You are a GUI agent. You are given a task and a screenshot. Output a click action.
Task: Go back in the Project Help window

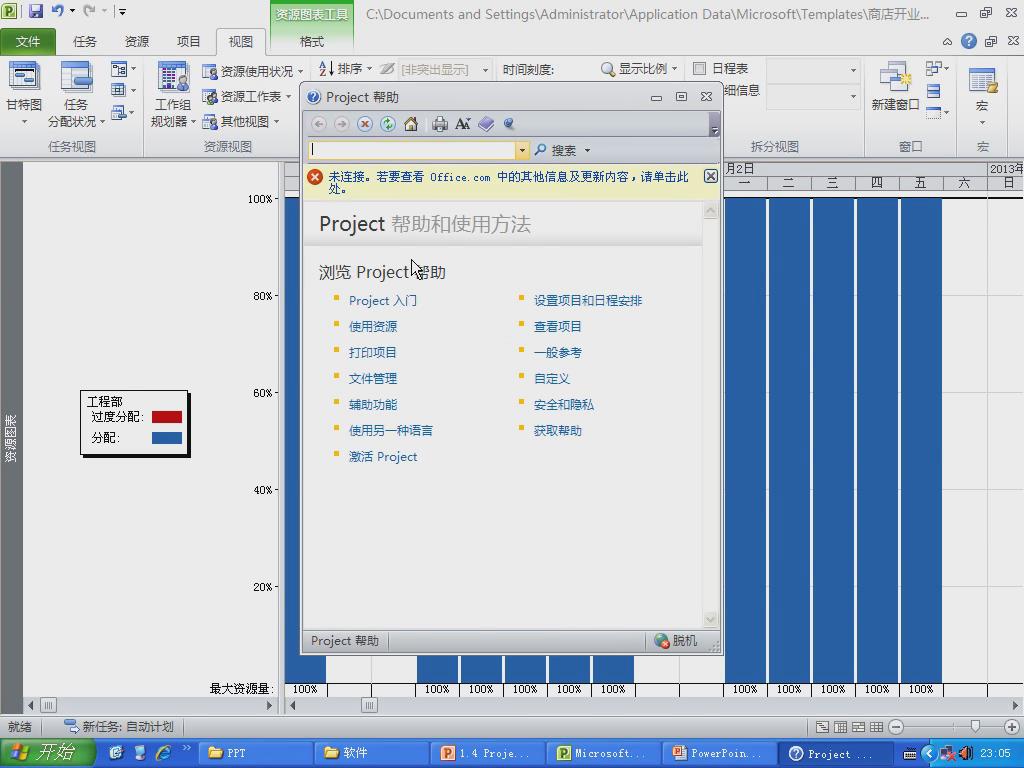[x=319, y=124]
